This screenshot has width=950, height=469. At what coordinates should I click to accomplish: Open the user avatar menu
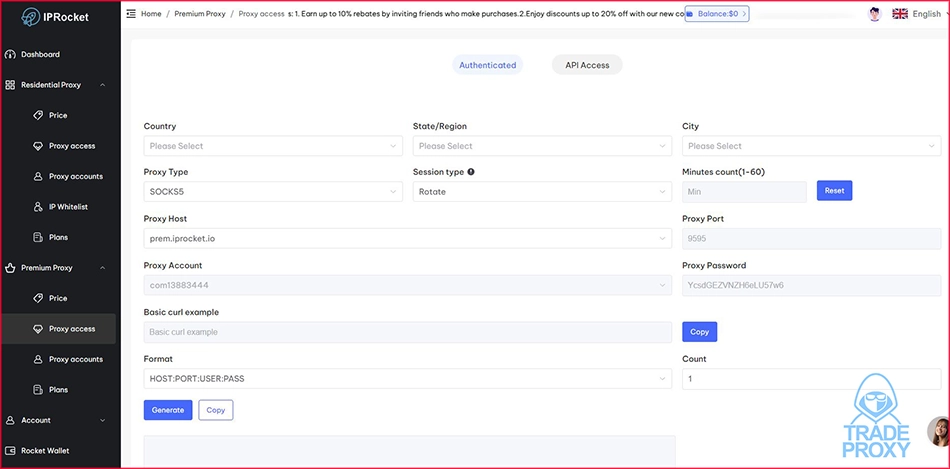coord(874,14)
